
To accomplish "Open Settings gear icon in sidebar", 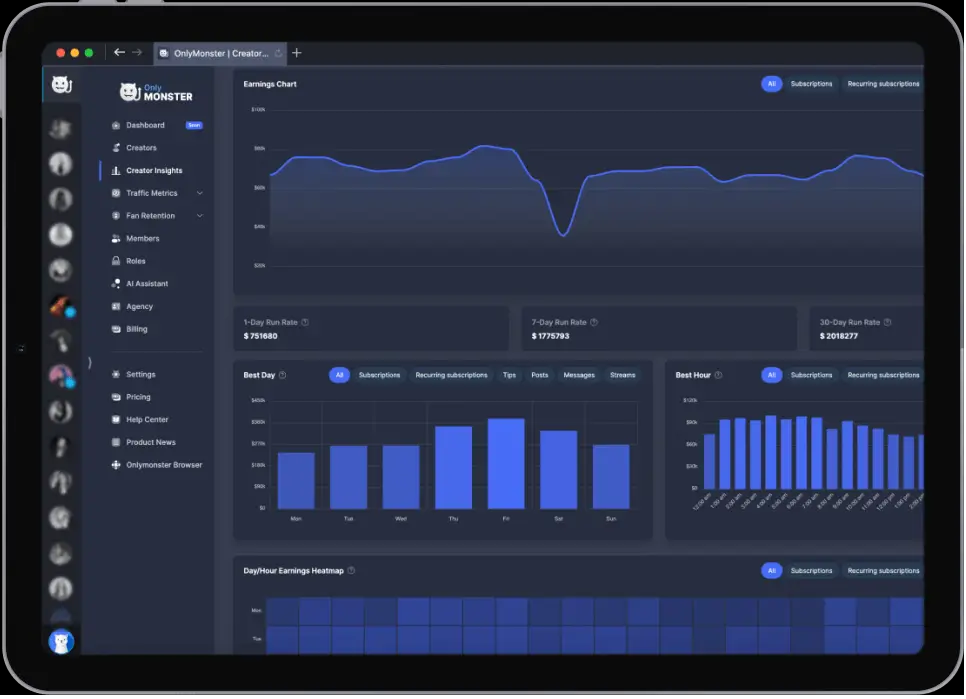I will pyautogui.click(x=116, y=375).
